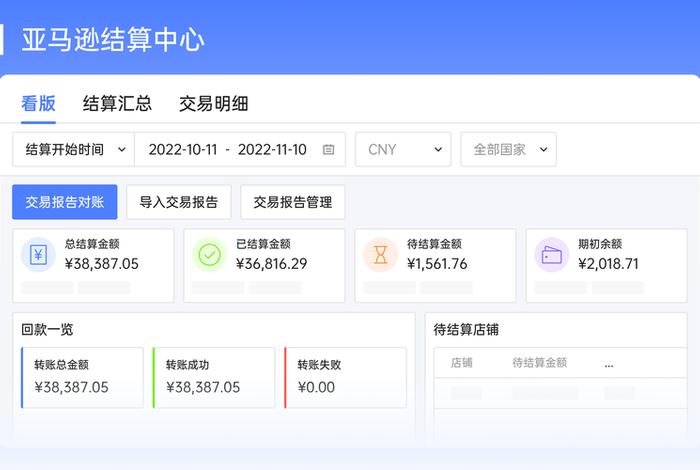Screen dimensions: 700x470
Task: Expand the 结算开始时间 dropdown
Action: tap(74, 150)
